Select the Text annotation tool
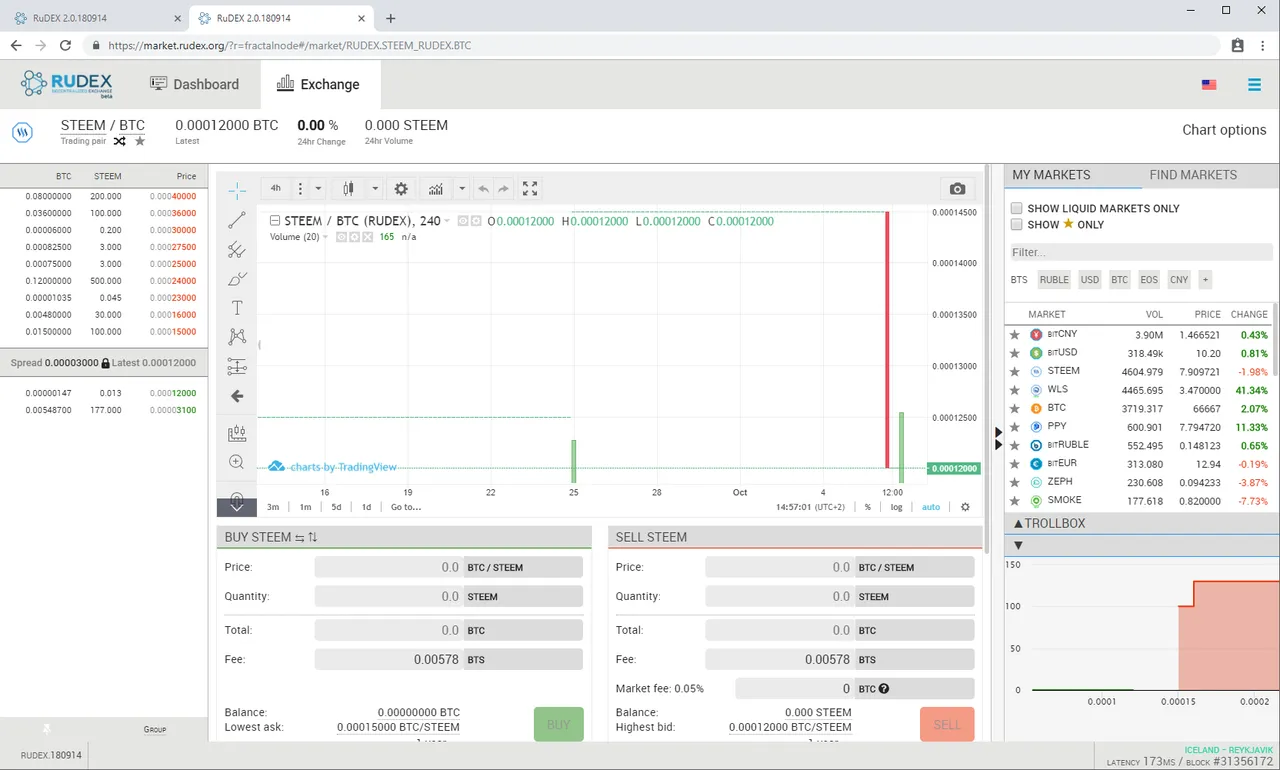Viewport: 1280px width, 770px height. [237, 308]
